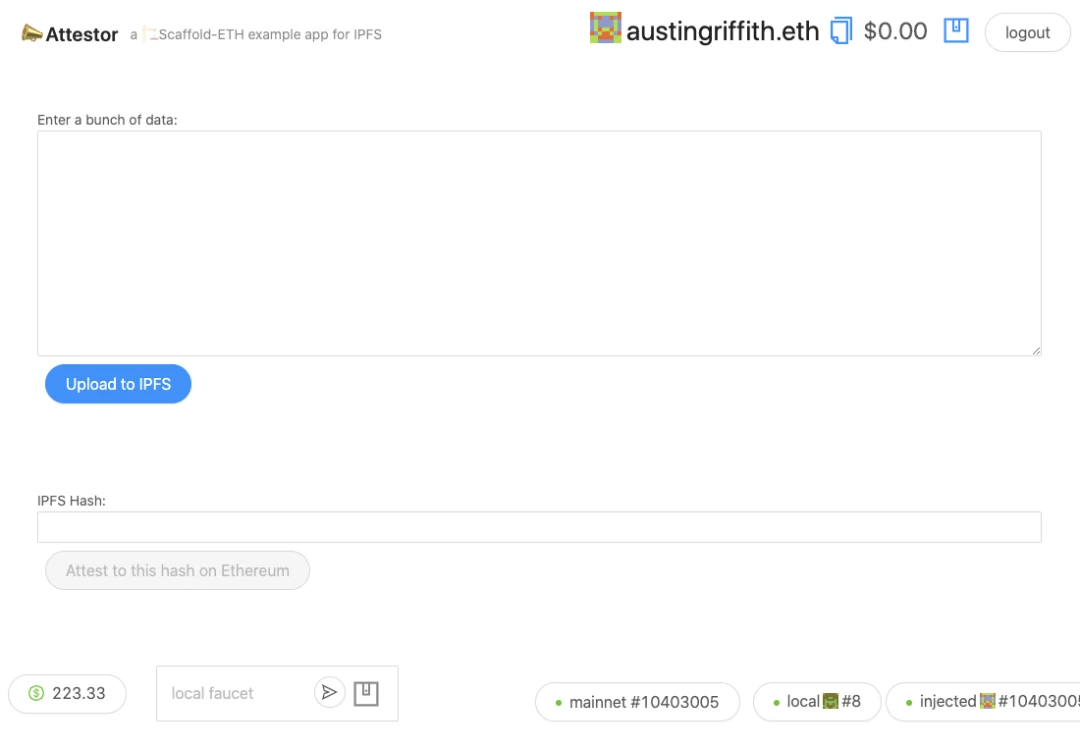
Task: Copy address with icon beside austingriffith.eth
Action: tap(840, 31)
